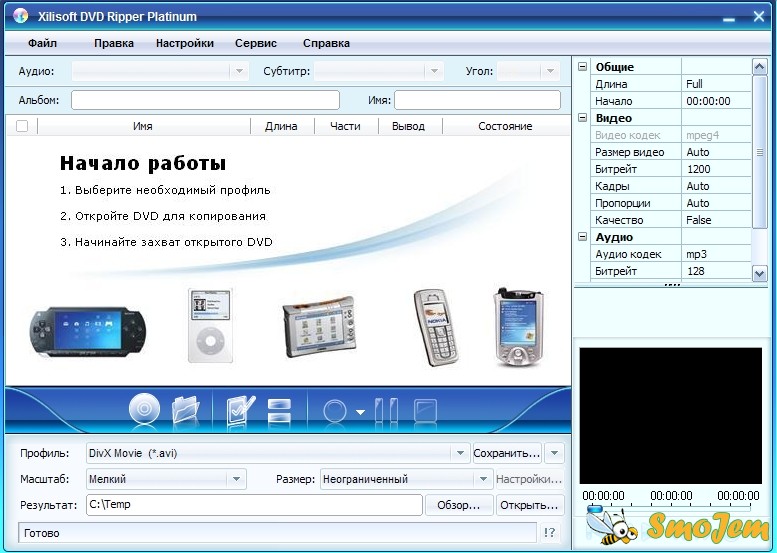Click the Части column header
Screen dimensions: 777x553
pyautogui.click(x=345, y=126)
